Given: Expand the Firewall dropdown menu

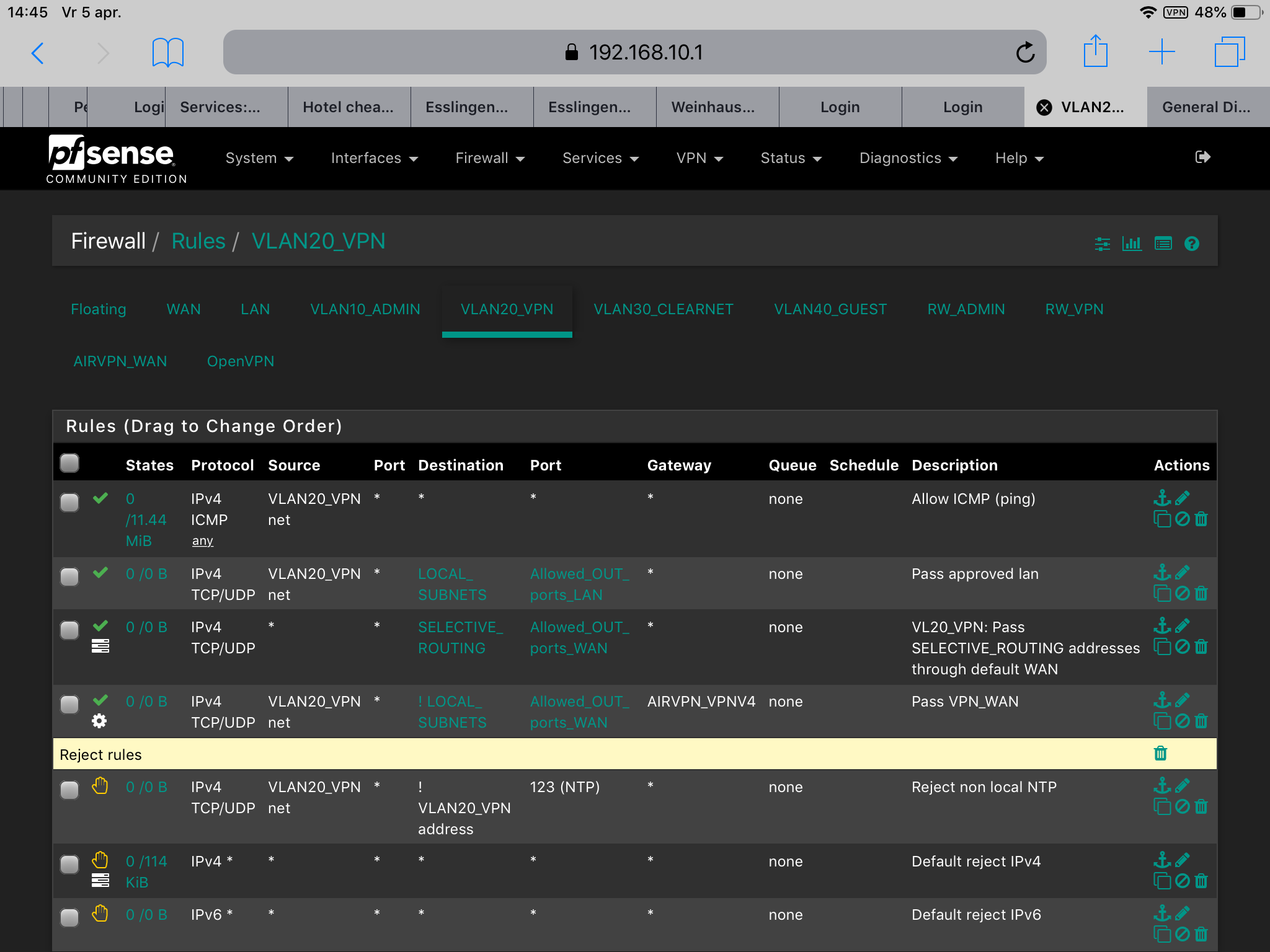Looking at the screenshot, I should pyautogui.click(x=490, y=158).
